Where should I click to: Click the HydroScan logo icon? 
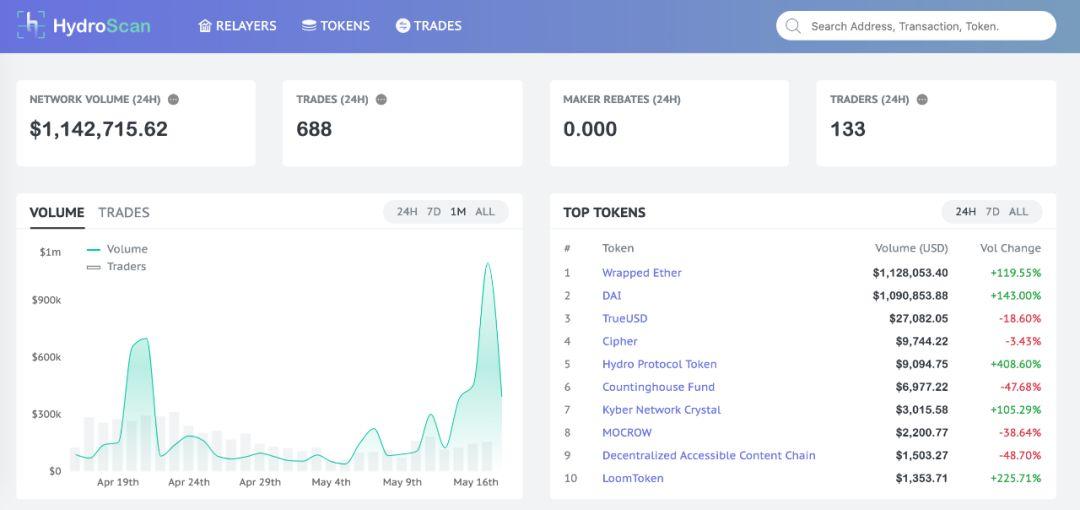tap(31, 25)
